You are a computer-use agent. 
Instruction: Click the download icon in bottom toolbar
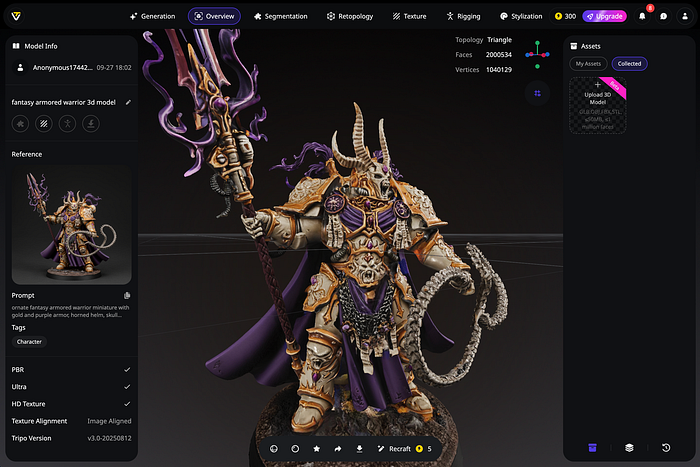click(x=359, y=449)
